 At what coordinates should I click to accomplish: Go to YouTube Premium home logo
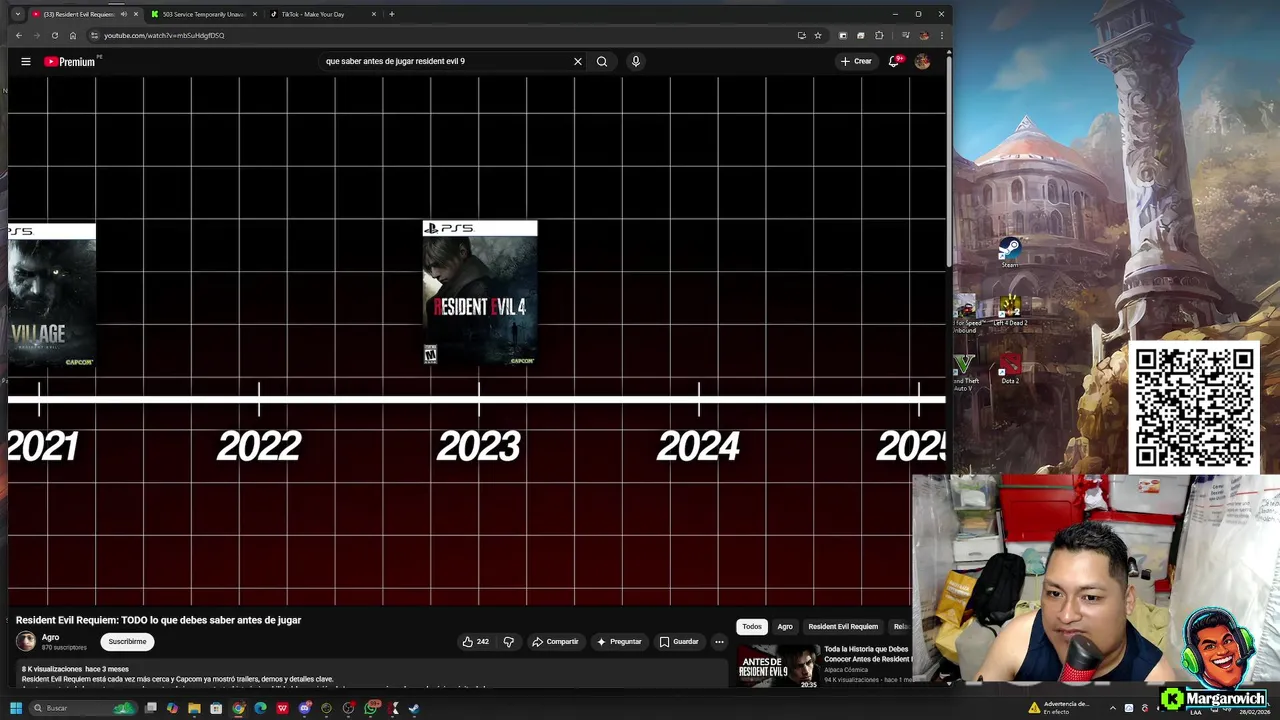coord(70,61)
